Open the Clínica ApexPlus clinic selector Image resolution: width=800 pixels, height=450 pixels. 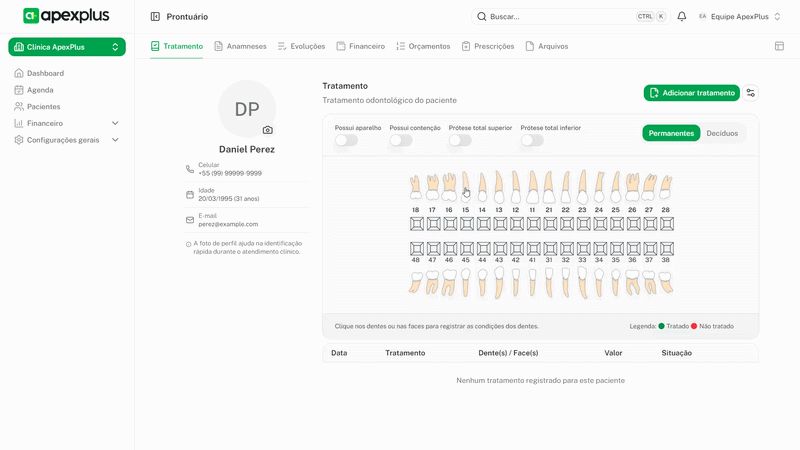click(67, 47)
